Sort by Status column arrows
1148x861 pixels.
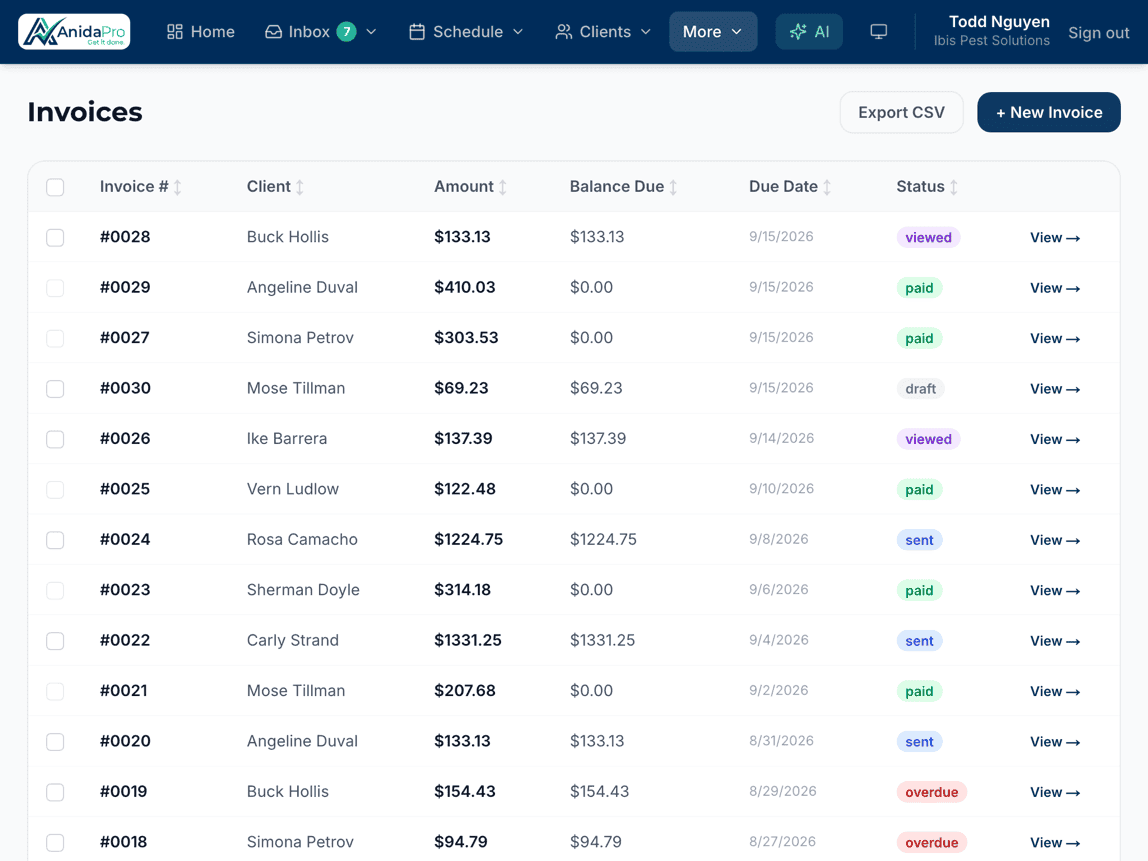click(x=953, y=187)
